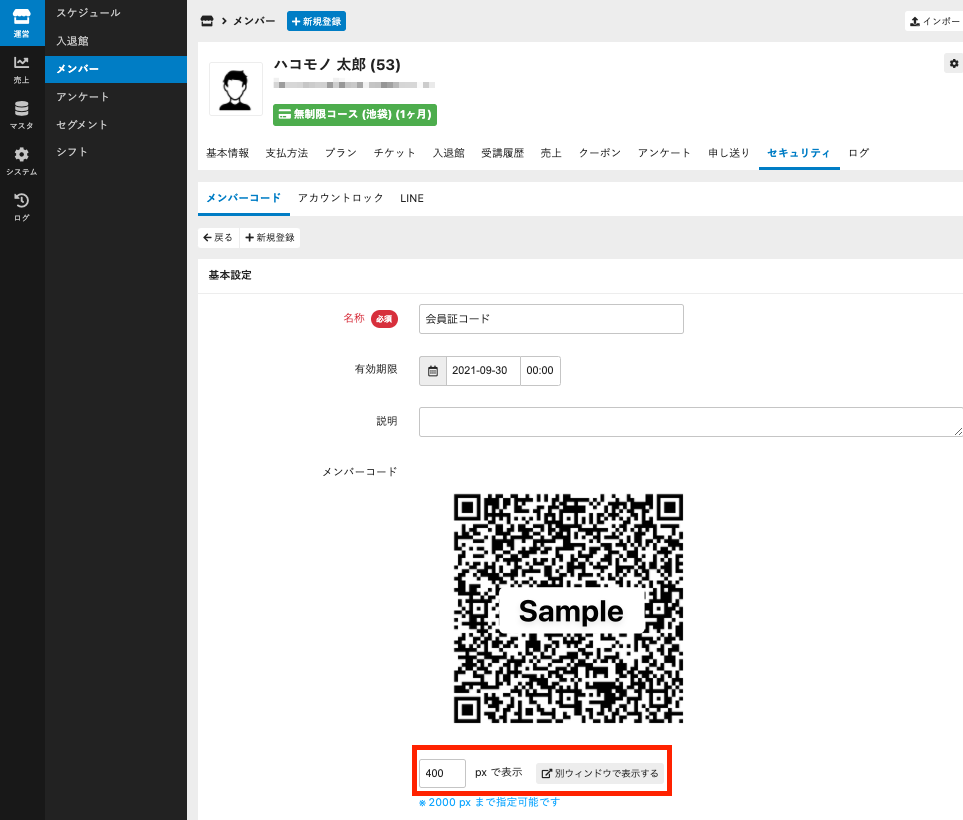
Task: Switch to the 基本情報 tab
Action: tap(227, 153)
